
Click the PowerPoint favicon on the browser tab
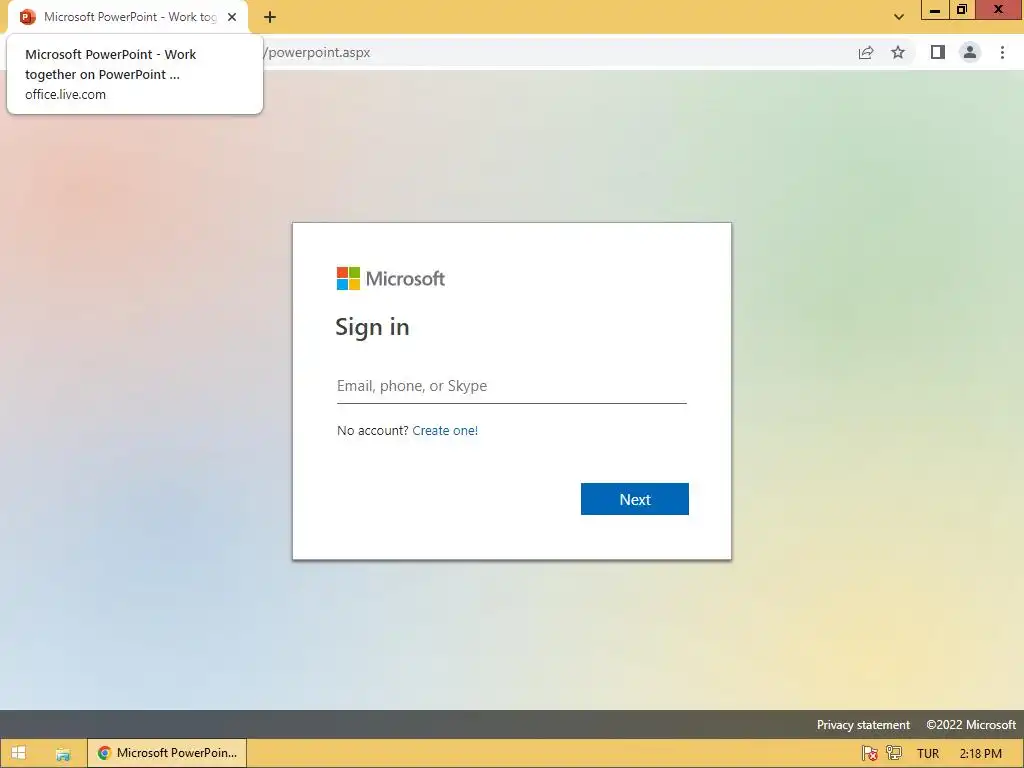[27, 17]
